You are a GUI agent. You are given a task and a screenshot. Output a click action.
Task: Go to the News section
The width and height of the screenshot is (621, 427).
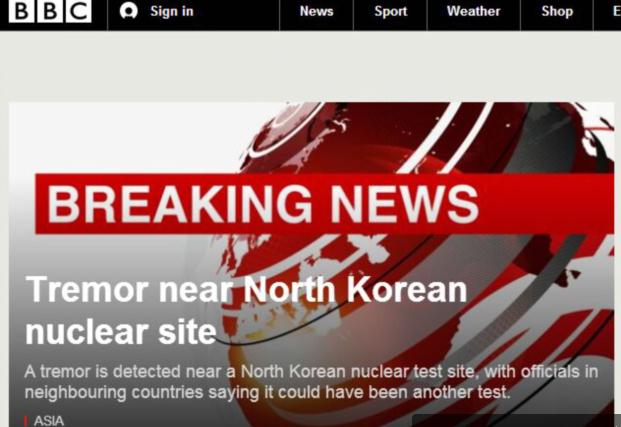316,11
